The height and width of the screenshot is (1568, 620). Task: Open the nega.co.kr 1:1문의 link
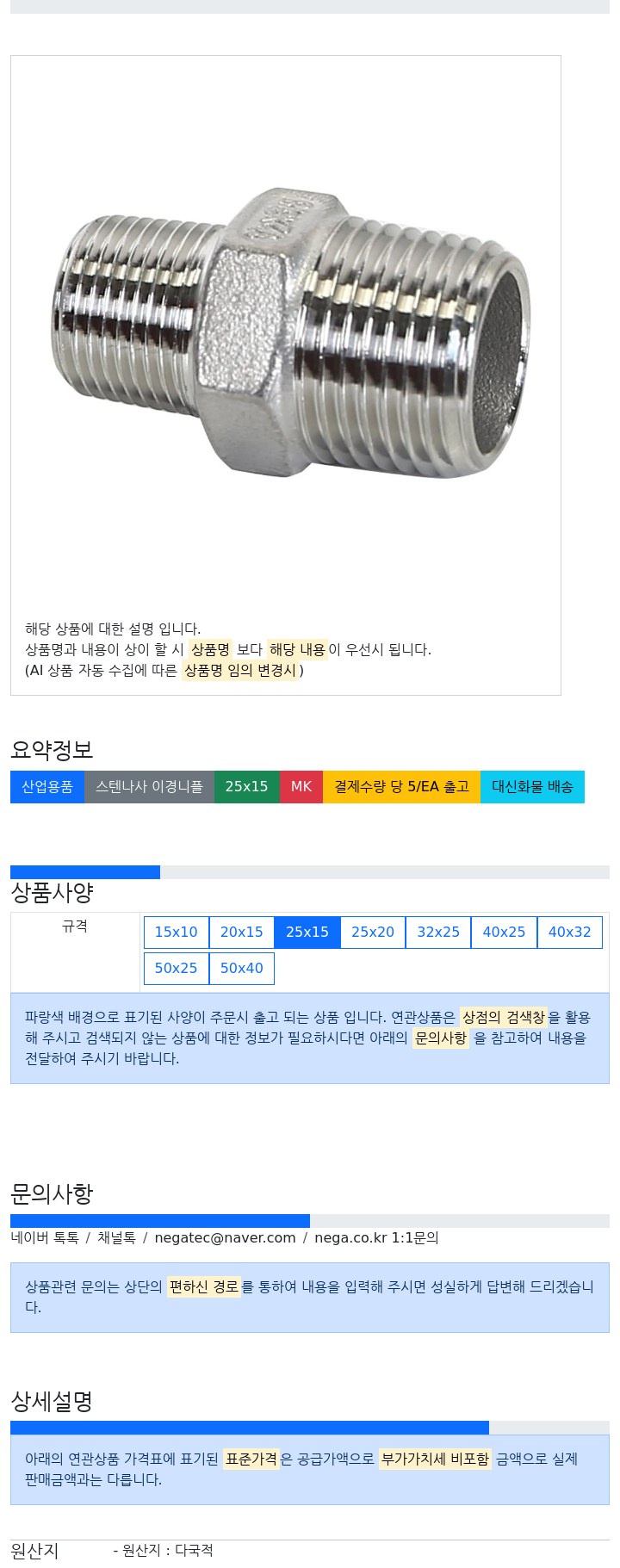376,1238
